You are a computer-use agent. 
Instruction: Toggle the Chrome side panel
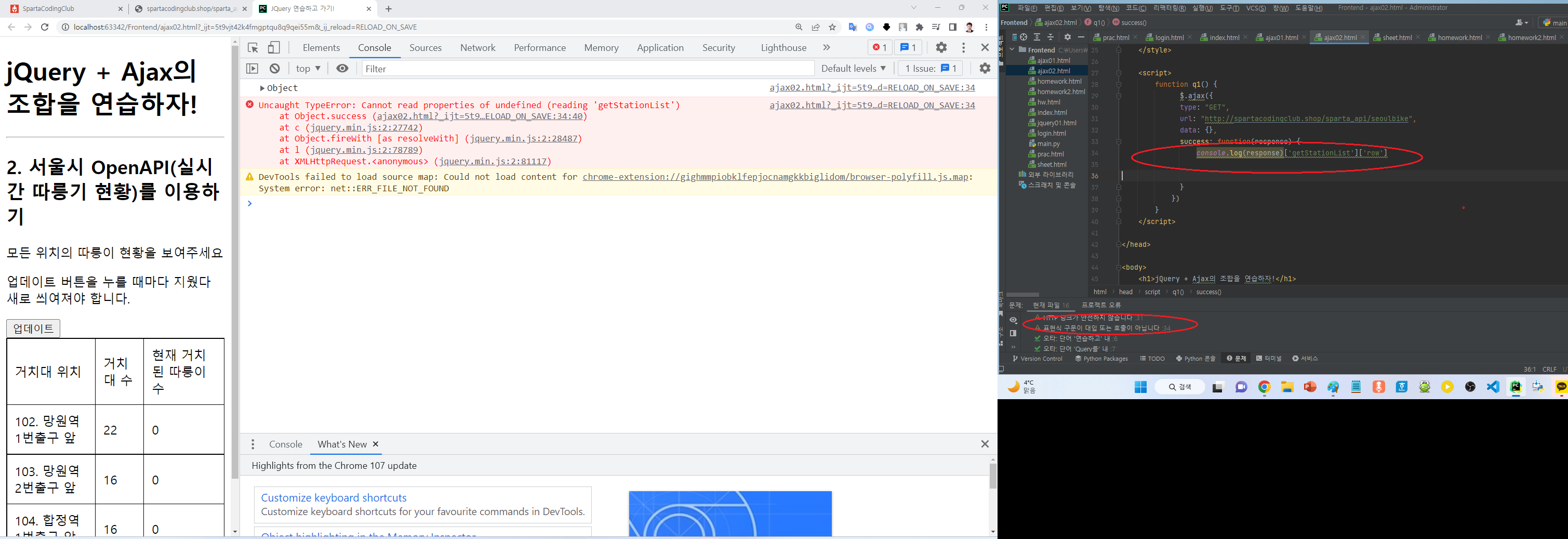click(x=953, y=27)
